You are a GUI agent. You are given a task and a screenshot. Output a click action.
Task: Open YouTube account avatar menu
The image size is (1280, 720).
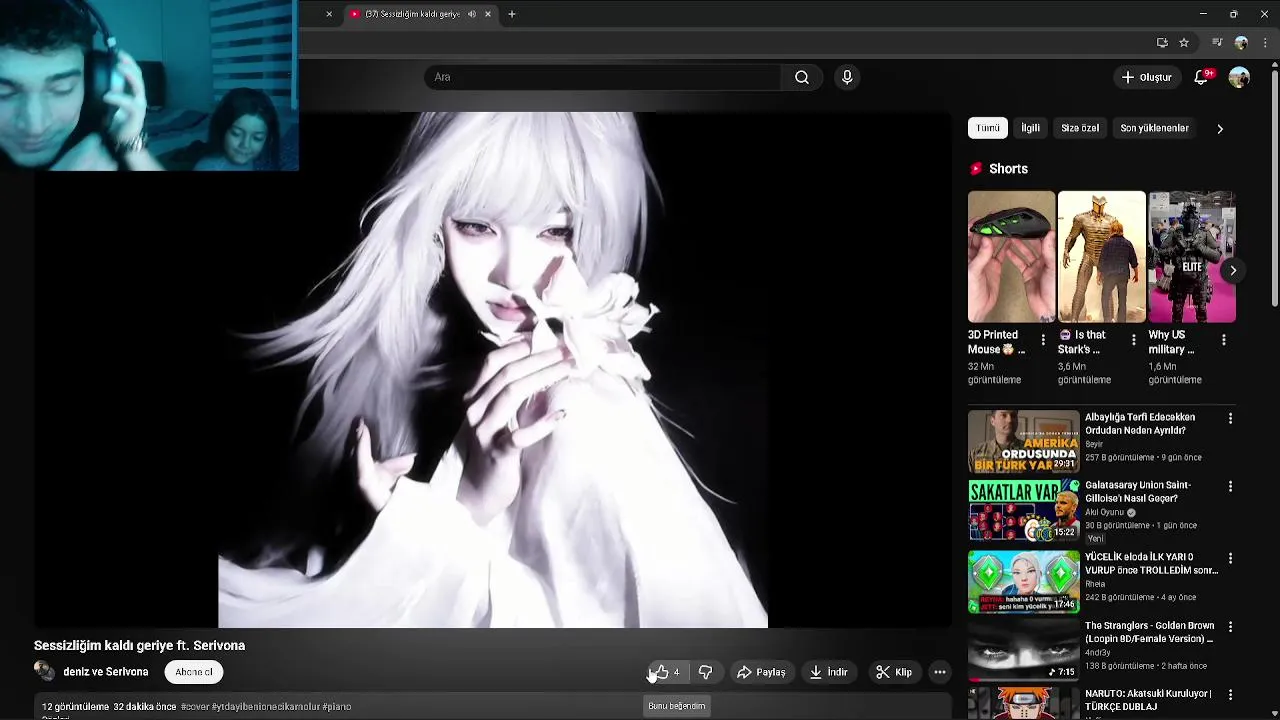[x=1239, y=77]
